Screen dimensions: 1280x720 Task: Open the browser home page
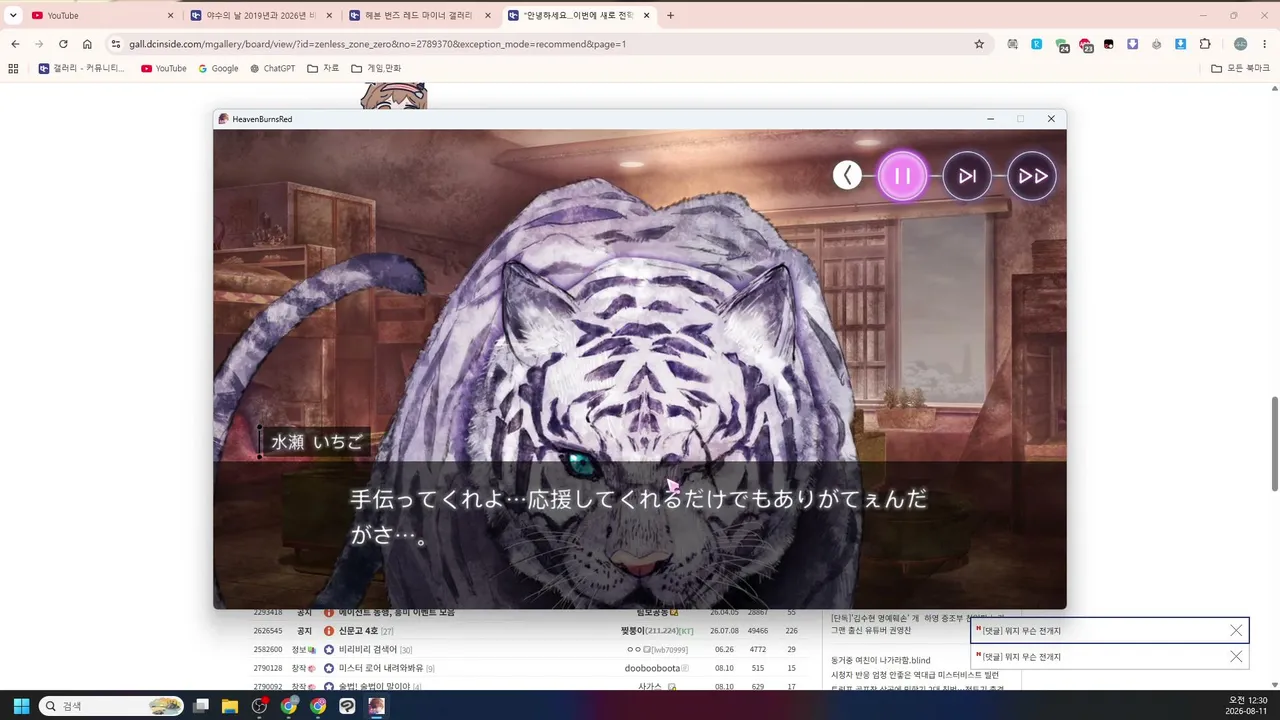coord(87,44)
